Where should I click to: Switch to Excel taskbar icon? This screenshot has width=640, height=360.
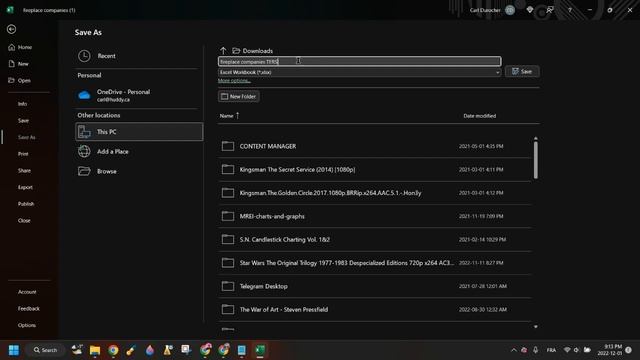(x=260, y=350)
